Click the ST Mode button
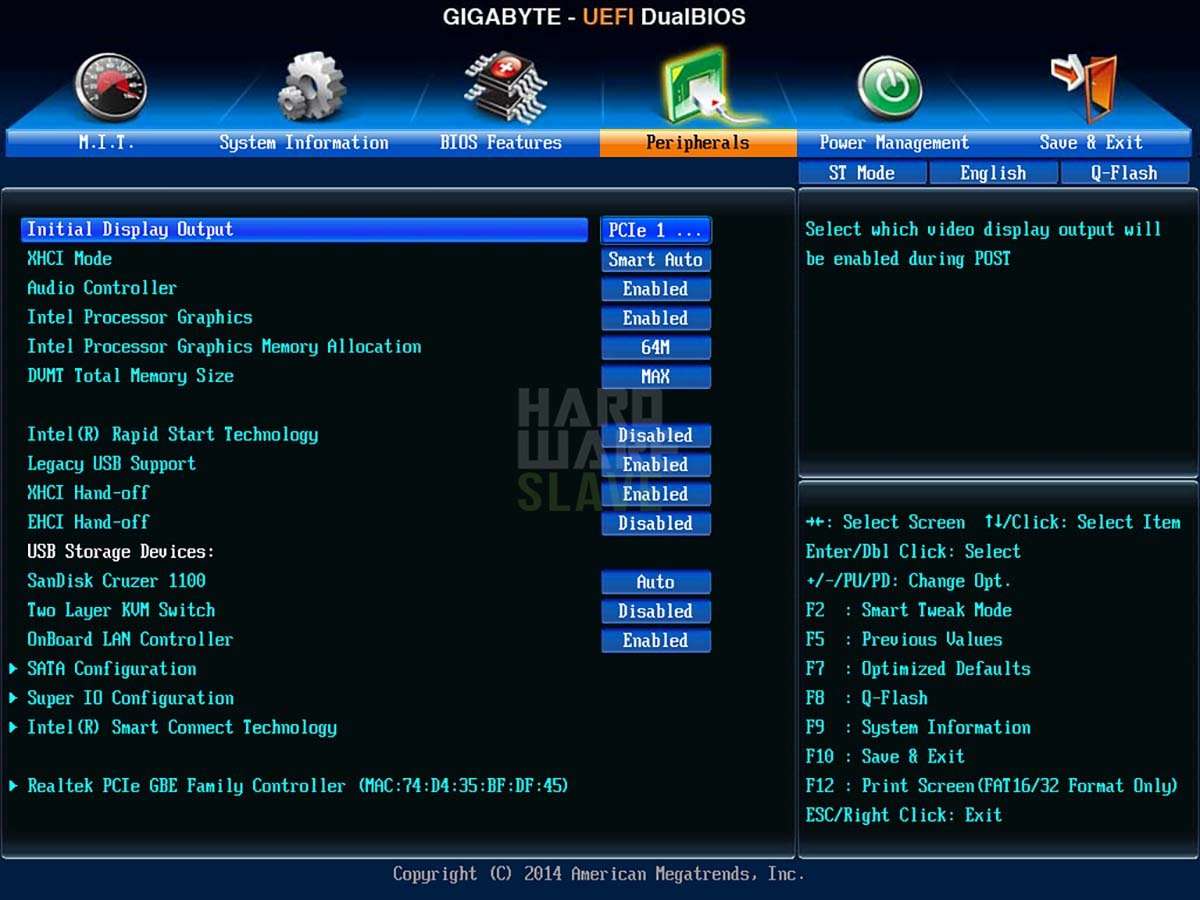The width and height of the screenshot is (1200, 900). (862, 173)
